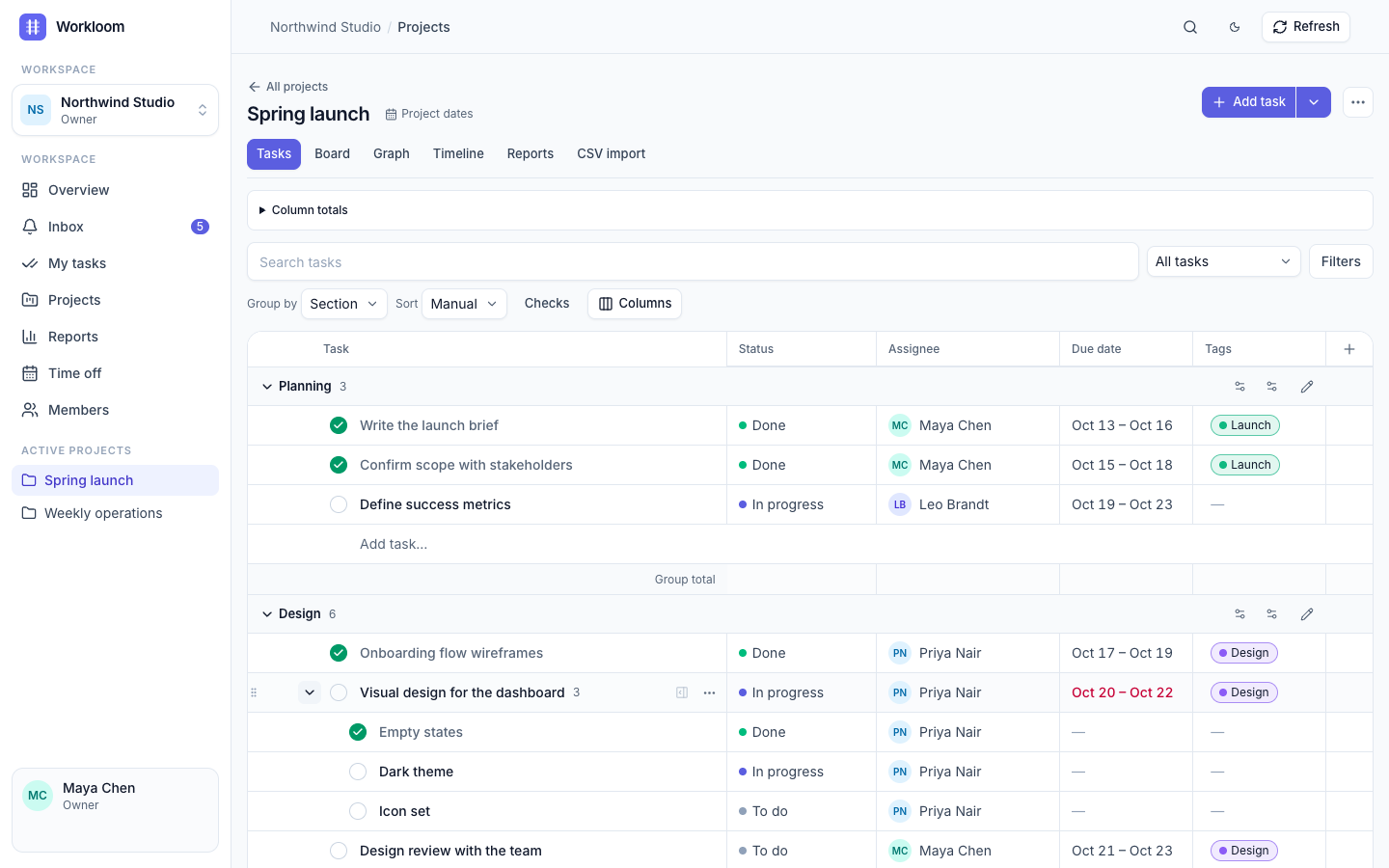Screen dimensions: 1389x868
Task: Open more options on Visual design row
Action: tap(710, 692)
